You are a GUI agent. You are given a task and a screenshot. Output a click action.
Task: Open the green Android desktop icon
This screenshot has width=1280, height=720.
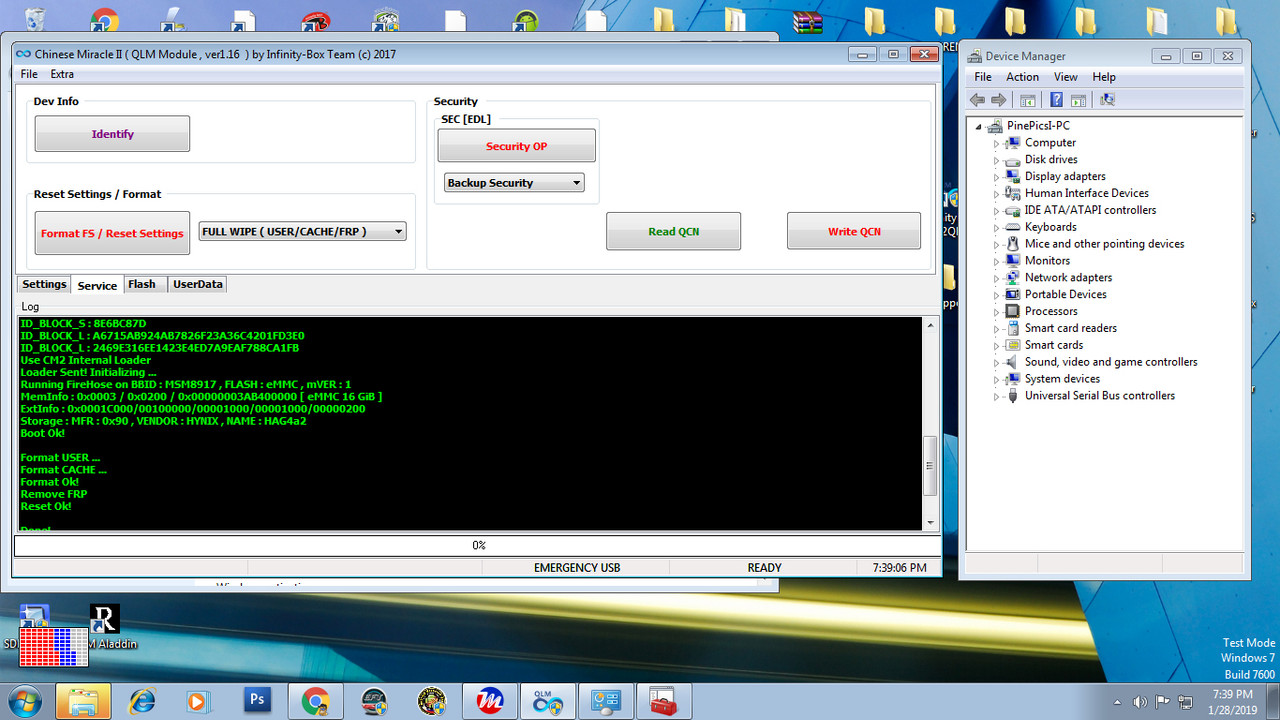[x=526, y=20]
